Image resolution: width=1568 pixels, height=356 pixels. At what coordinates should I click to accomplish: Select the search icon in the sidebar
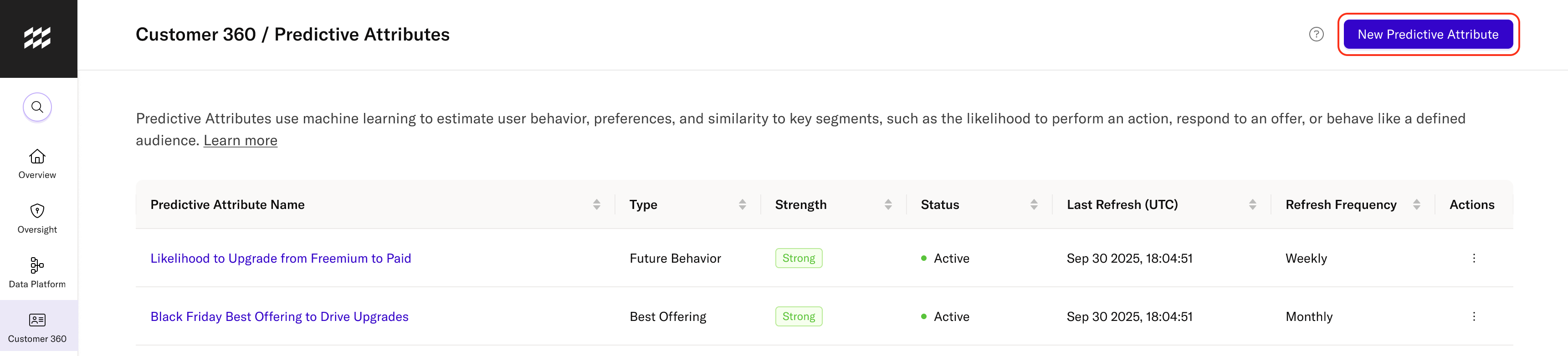tap(37, 107)
